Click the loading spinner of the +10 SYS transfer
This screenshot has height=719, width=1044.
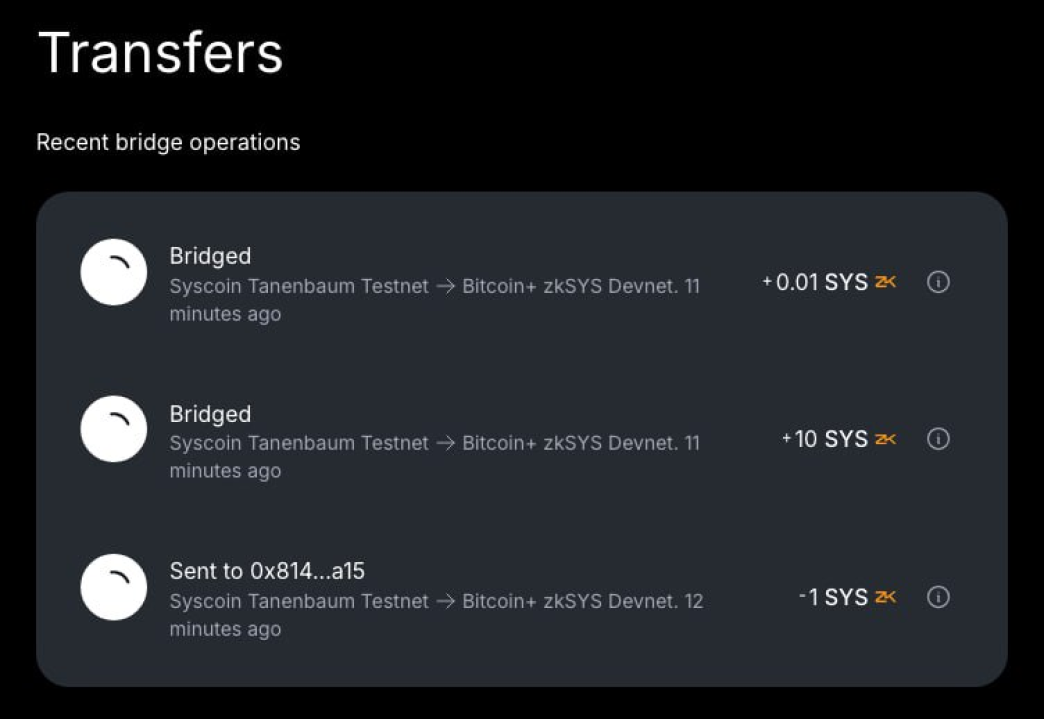(114, 429)
